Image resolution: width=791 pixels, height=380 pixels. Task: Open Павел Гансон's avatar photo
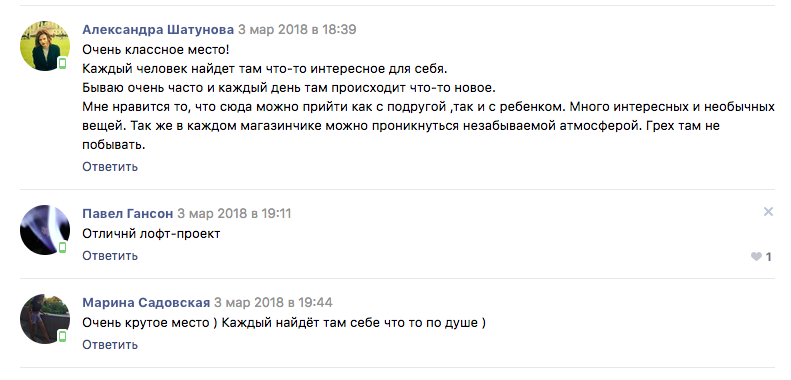tap(45, 230)
